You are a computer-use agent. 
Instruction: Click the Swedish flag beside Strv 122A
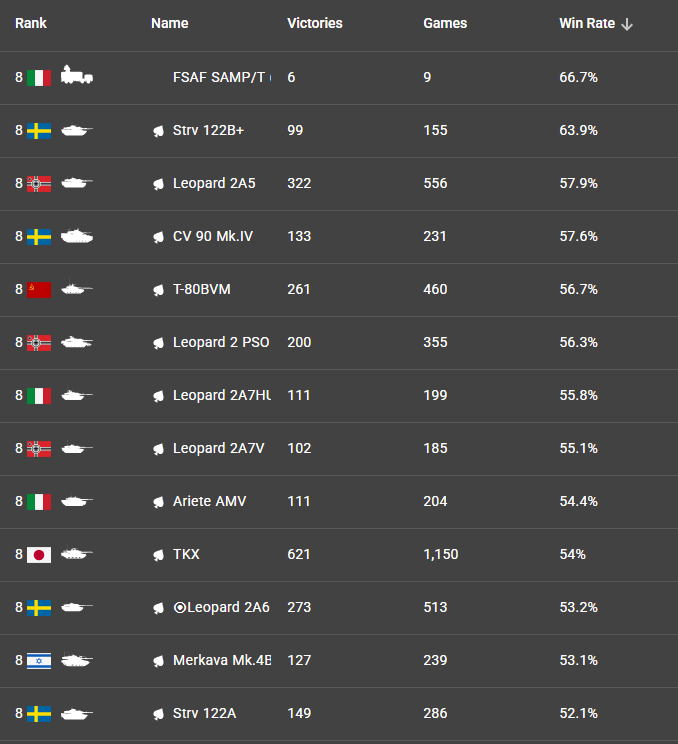pos(39,713)
